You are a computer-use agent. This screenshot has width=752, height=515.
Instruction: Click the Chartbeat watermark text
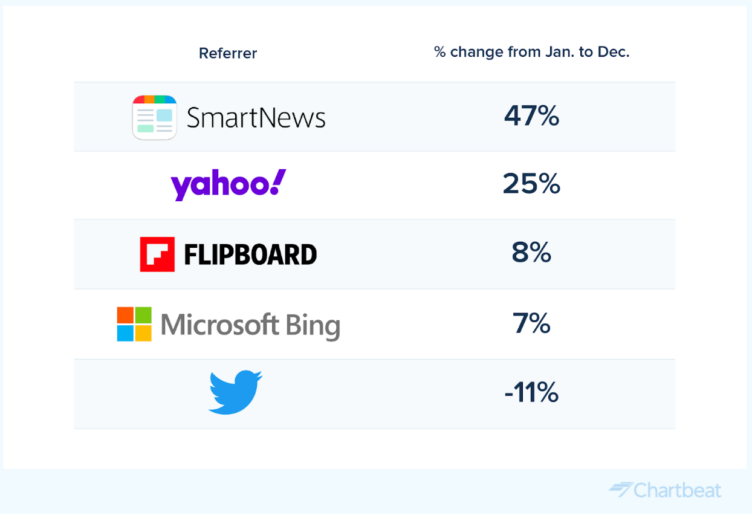pos(682,489)
